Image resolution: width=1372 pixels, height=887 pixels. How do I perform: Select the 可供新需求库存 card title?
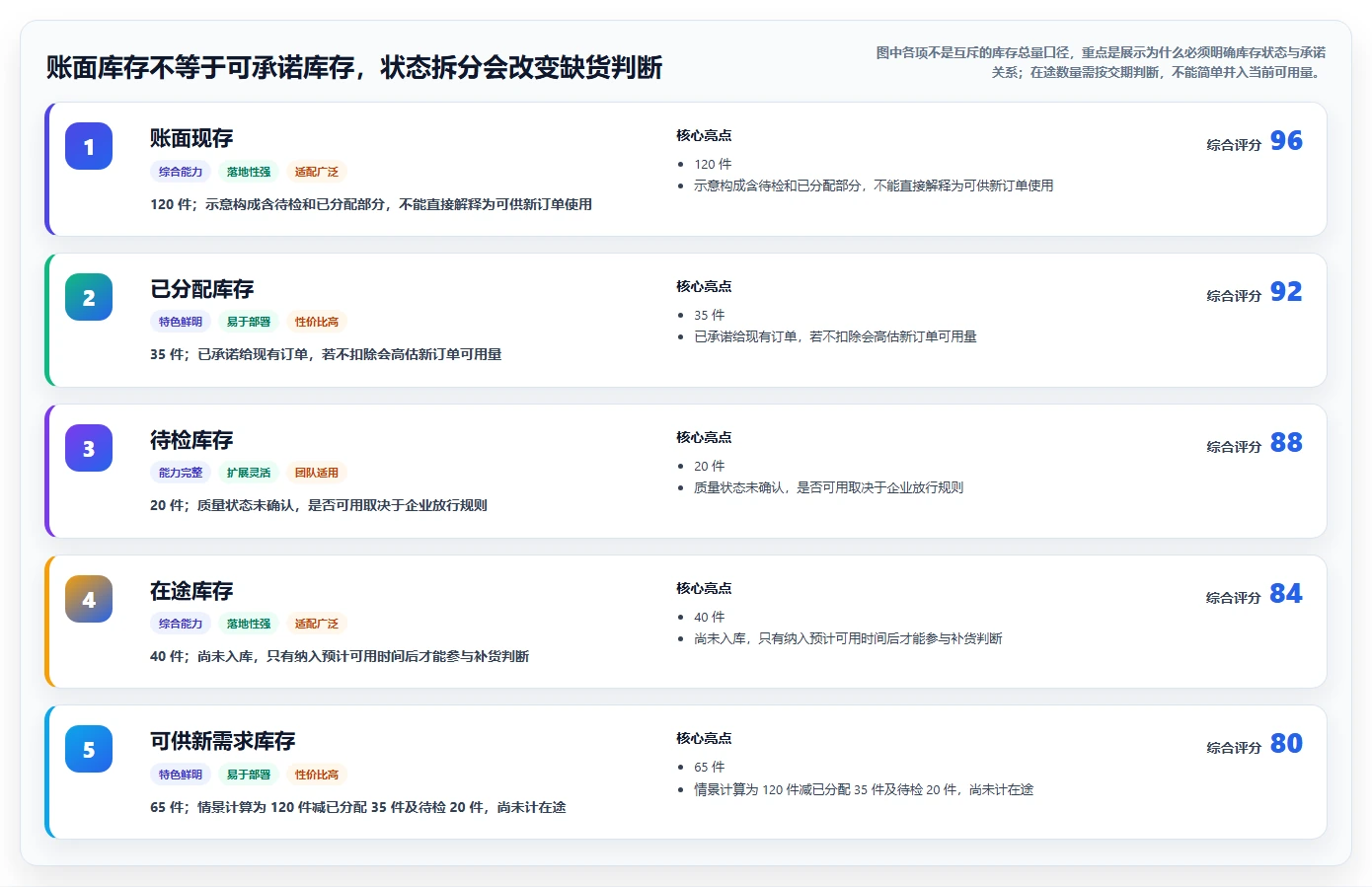coord(223,741)
